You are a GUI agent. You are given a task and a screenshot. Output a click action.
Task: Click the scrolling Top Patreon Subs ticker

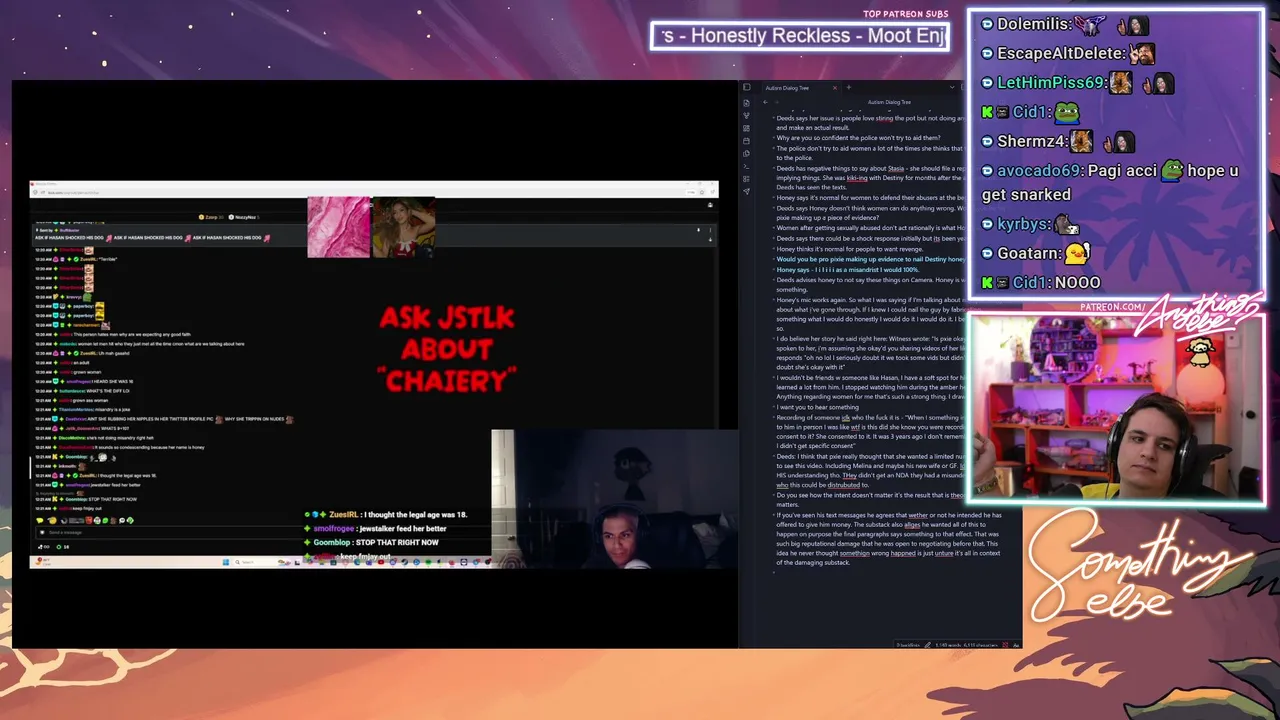(799, 36)
